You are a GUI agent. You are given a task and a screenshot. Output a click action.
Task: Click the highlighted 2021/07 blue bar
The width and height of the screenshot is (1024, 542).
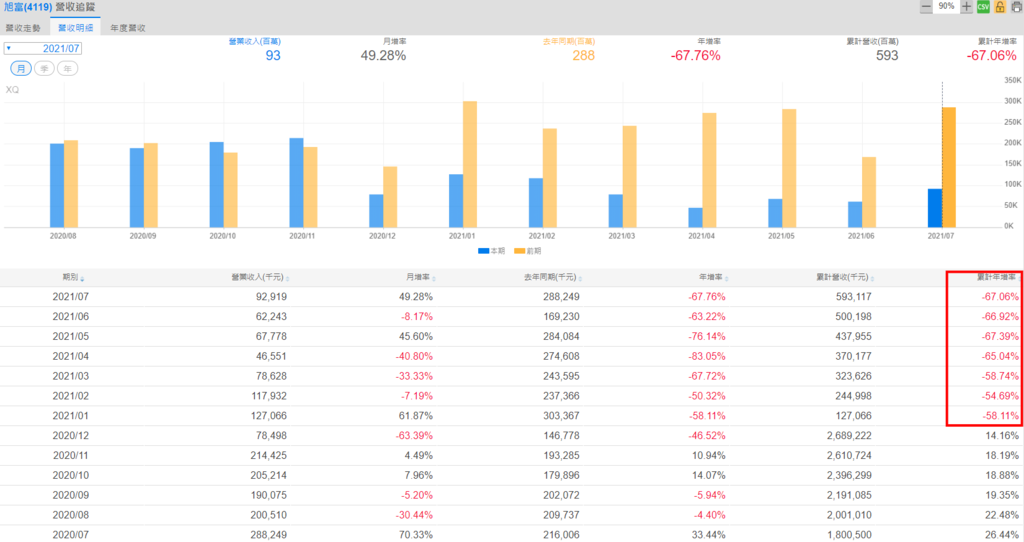935,208
